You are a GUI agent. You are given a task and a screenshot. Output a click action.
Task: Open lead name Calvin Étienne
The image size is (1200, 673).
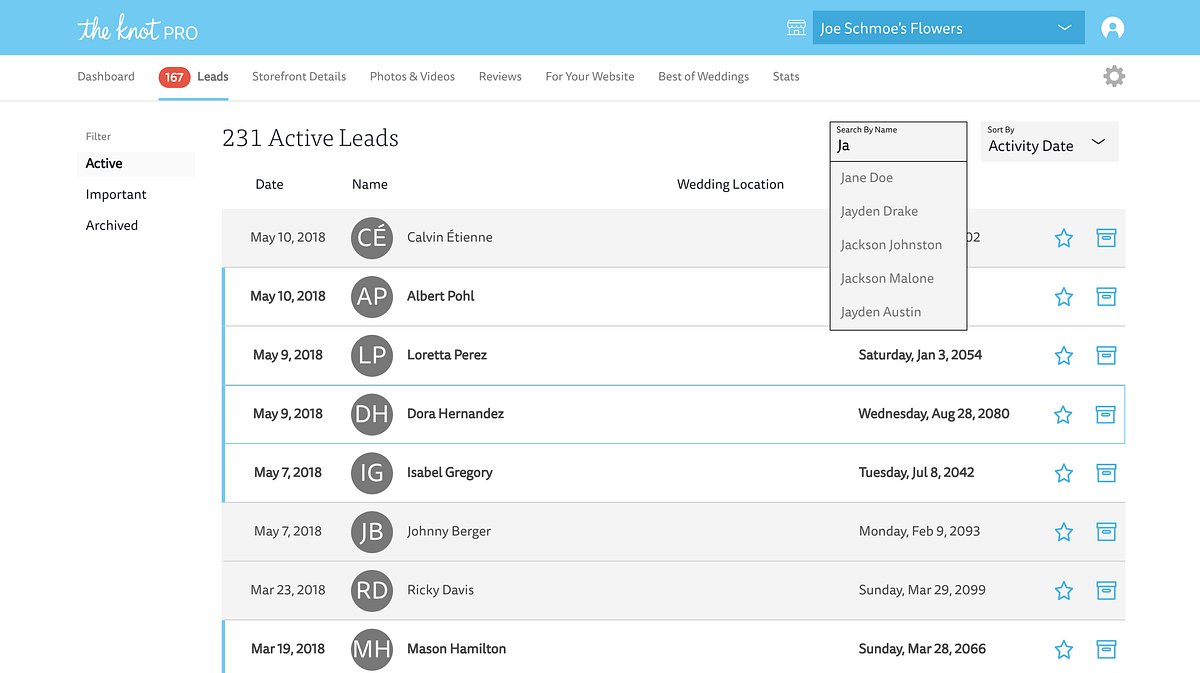[x=449, y=238]
